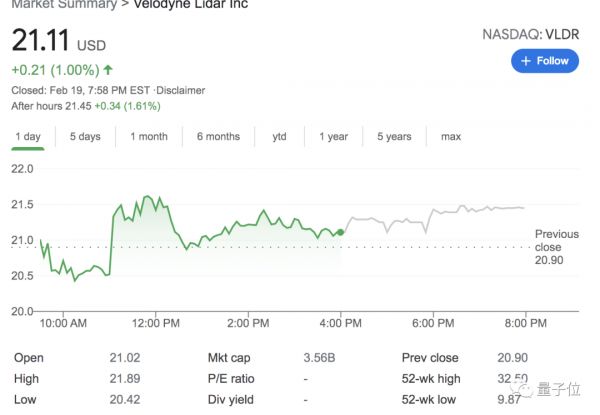Open the 1 year chart tab
Screen dimensions: 600x415
[333, 137]
